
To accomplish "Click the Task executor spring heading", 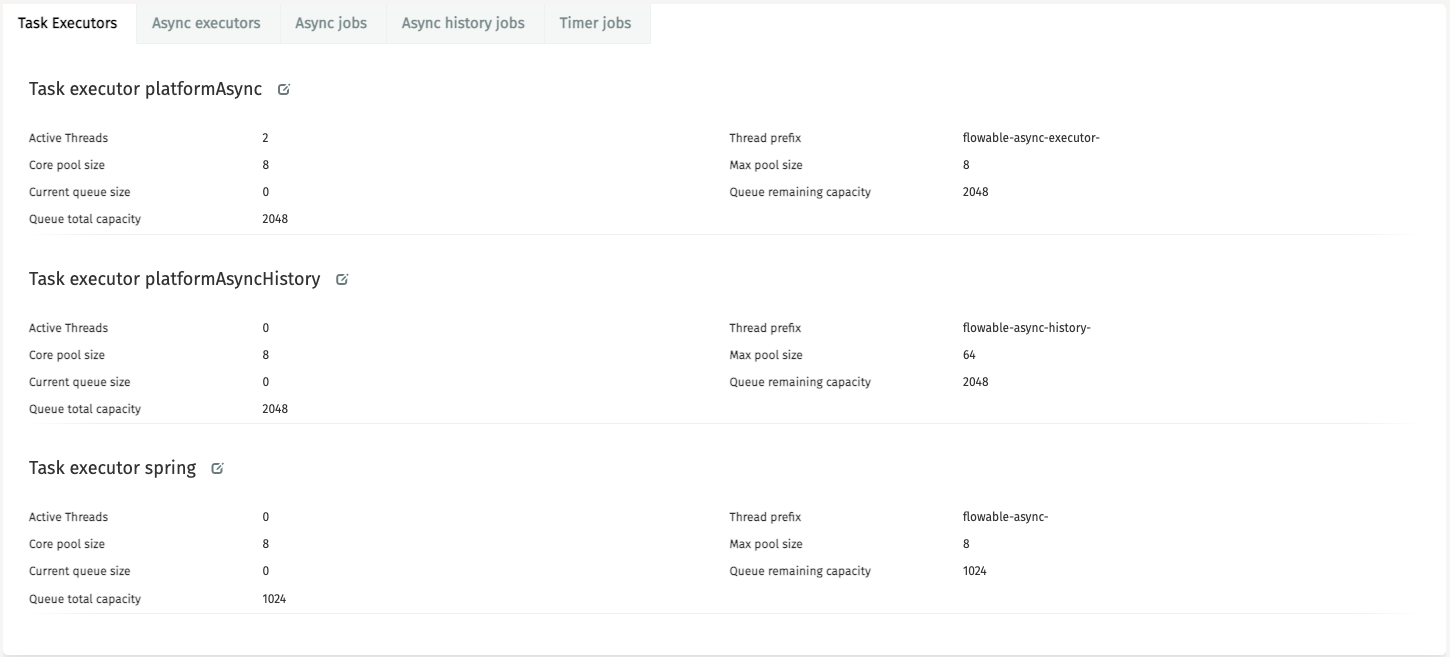I will click(x=112, y=468).
